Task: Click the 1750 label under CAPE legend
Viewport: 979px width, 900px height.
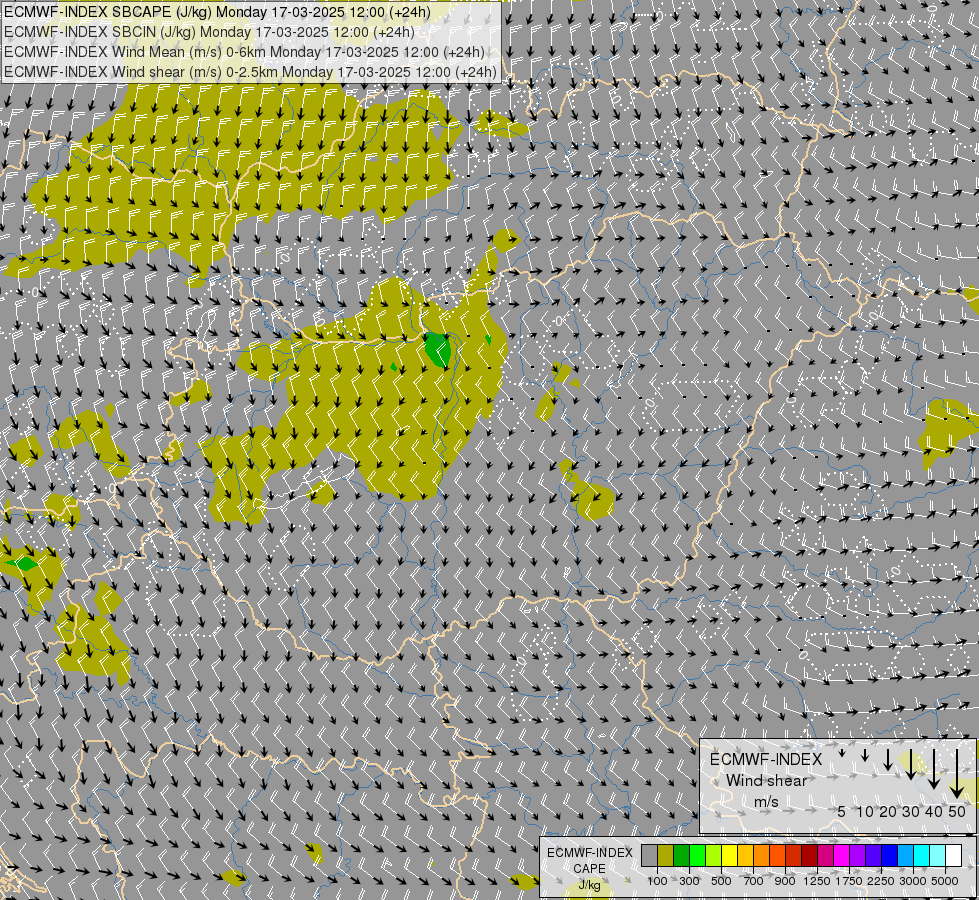Action: click(x=849, y=881)
